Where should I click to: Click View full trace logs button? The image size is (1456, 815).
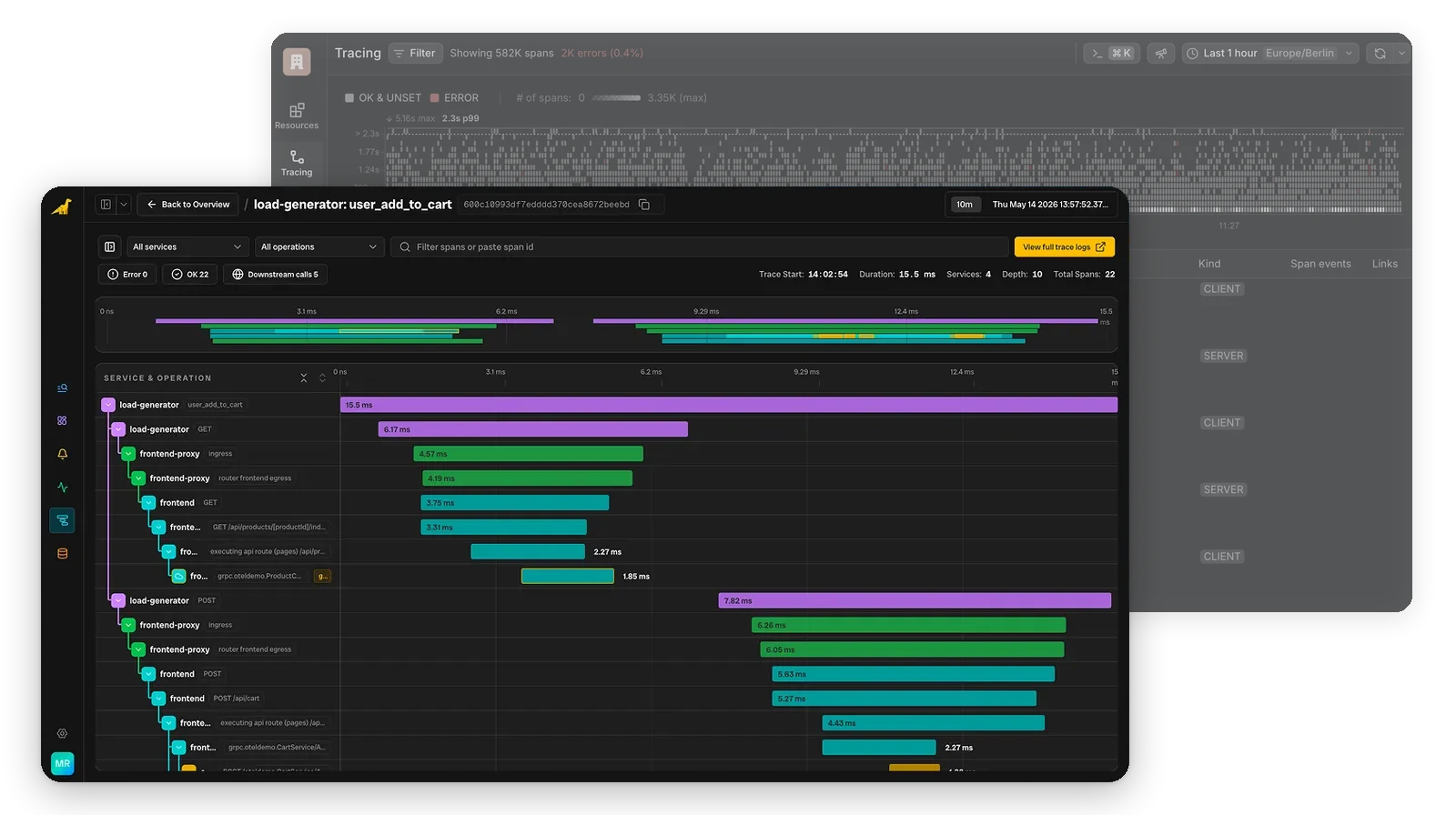(1064, 247)
